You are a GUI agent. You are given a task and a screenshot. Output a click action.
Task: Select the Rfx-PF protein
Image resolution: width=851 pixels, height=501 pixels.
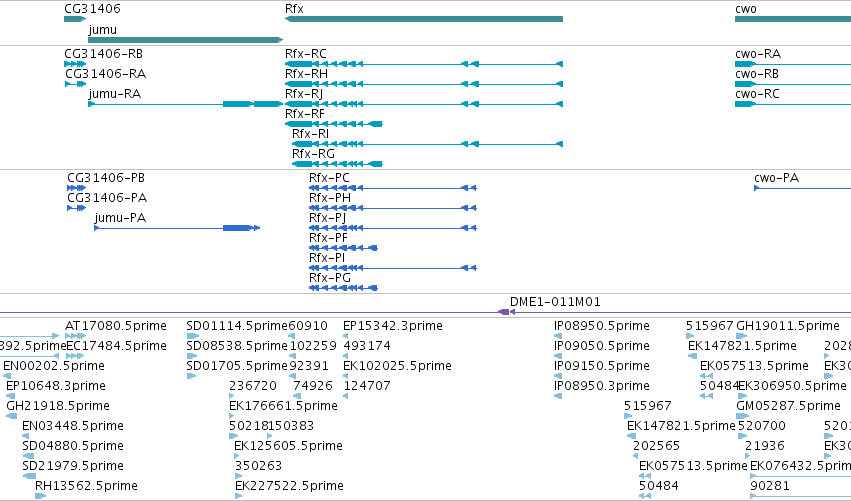coord(343,248)
